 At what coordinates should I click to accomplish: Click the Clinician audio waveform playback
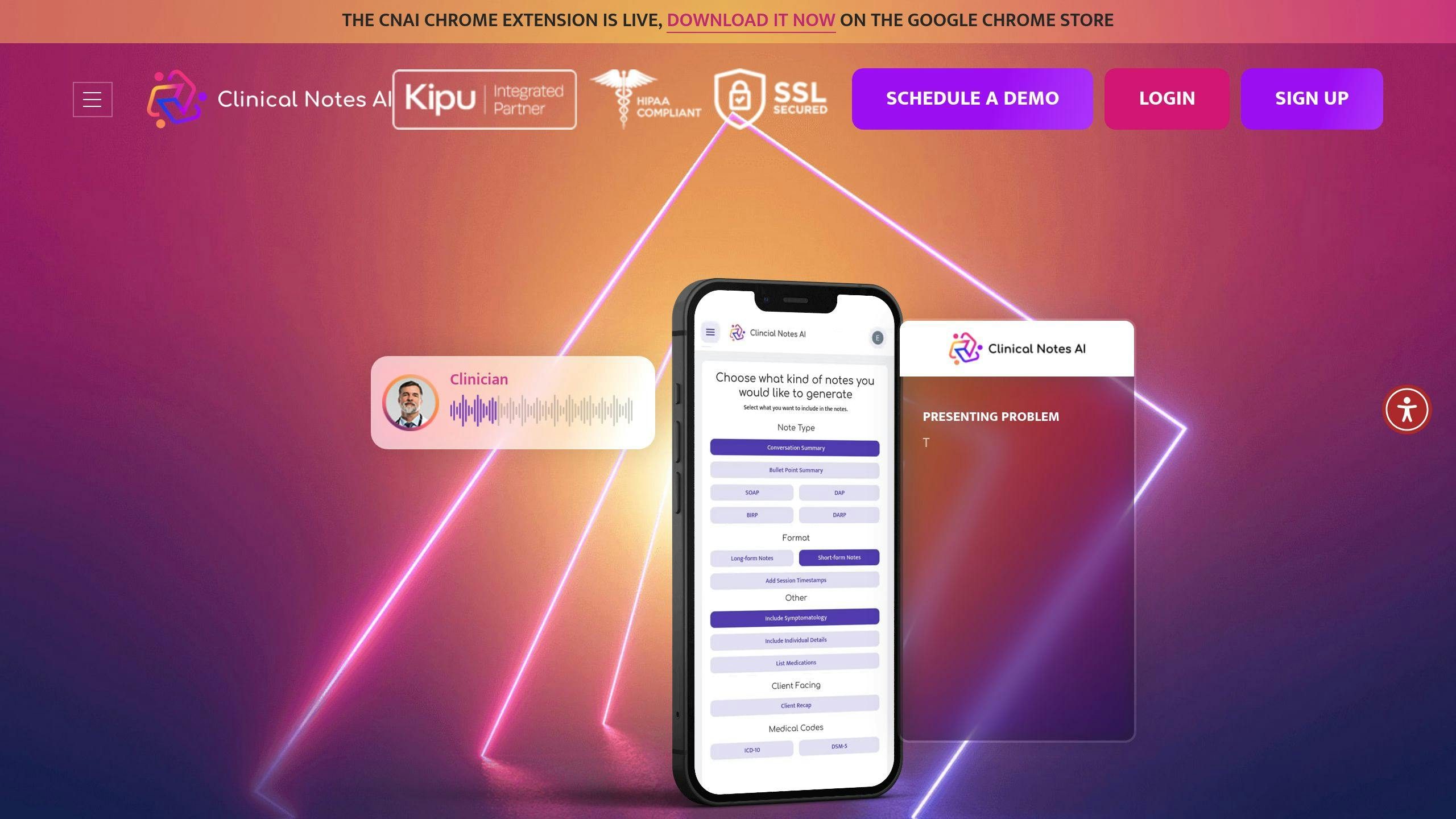(x=541, y=411)
